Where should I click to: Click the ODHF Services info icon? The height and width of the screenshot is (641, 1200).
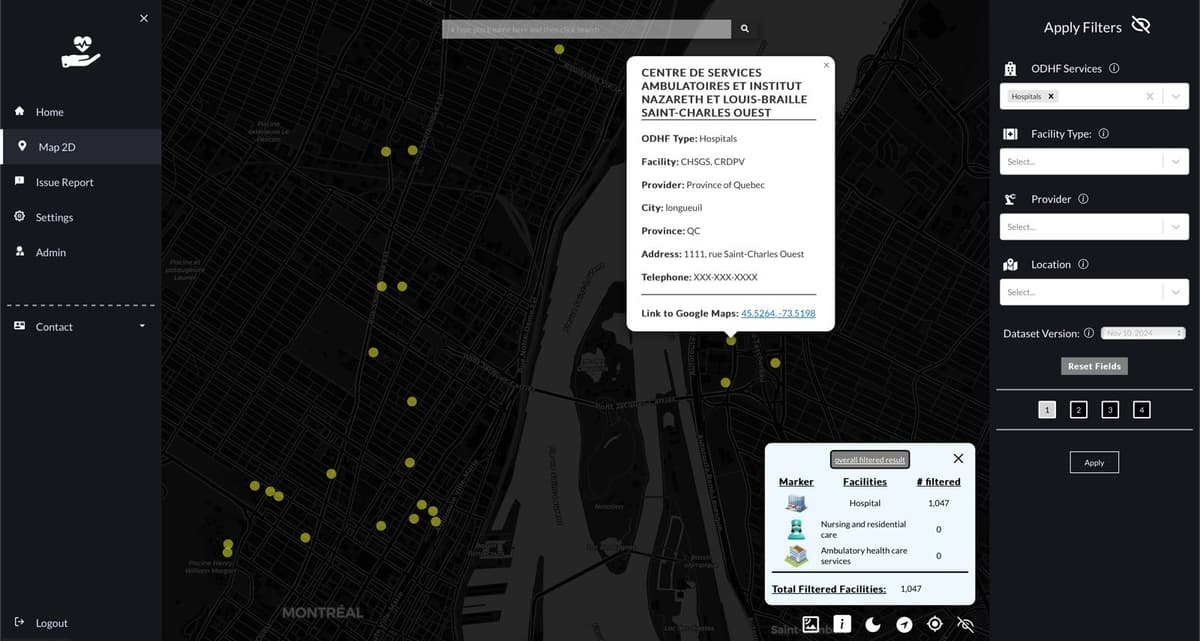(1114, 69)
